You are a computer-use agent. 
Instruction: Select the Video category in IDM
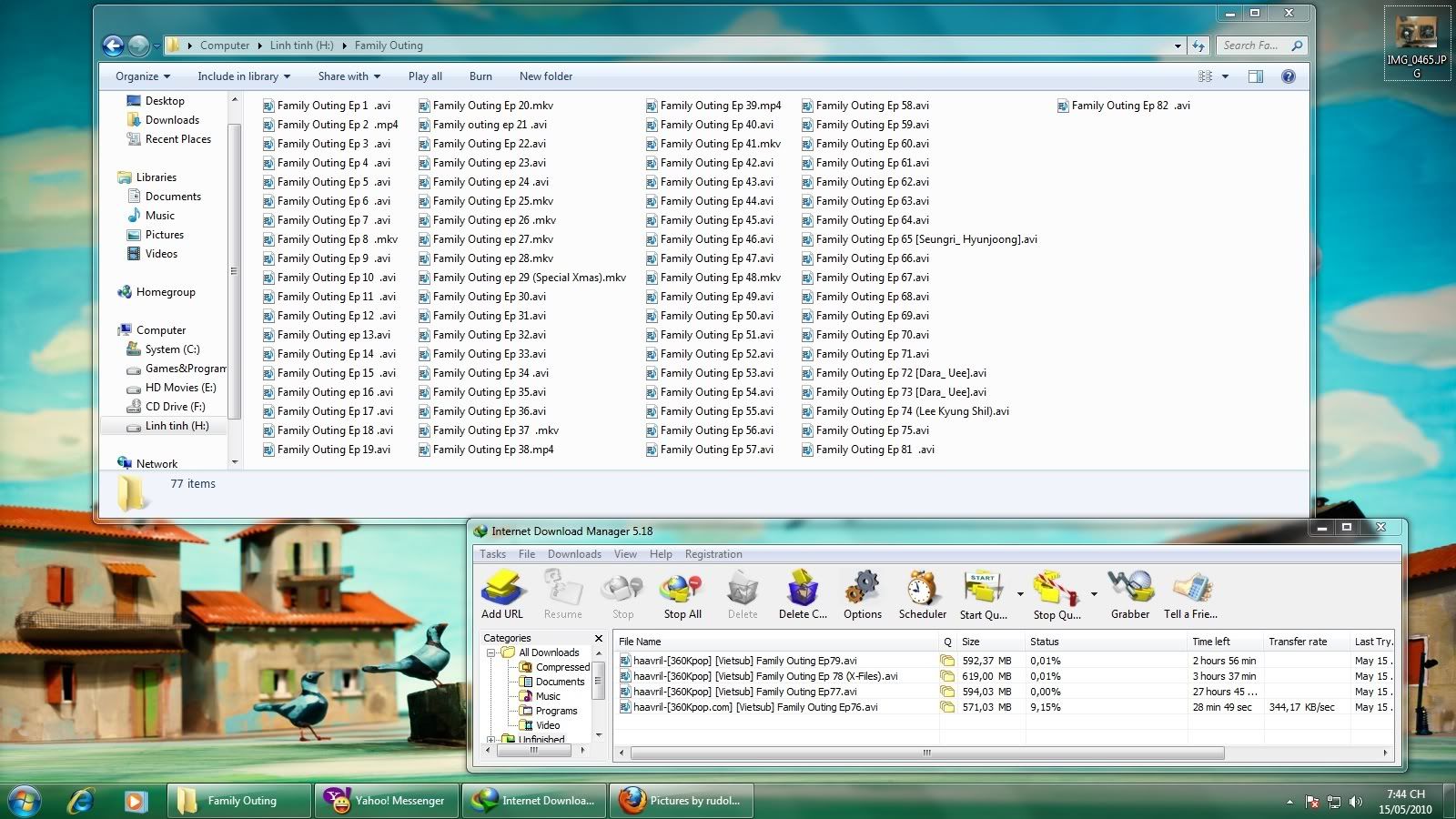pos(548,725)
